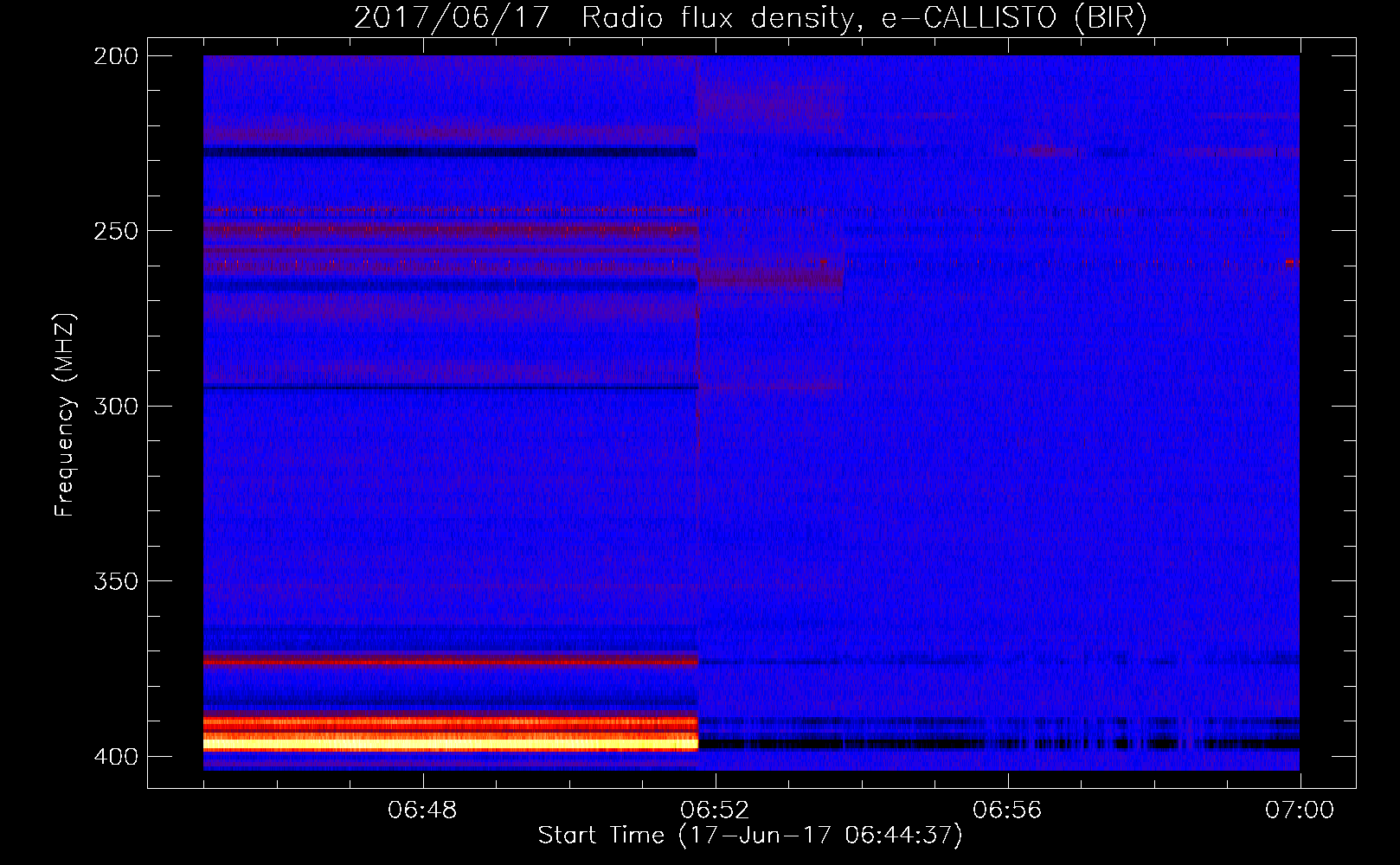Click the 'Frequency (MHZ)' axis label
Viewport: 1400px width, 865px height.
65,414
